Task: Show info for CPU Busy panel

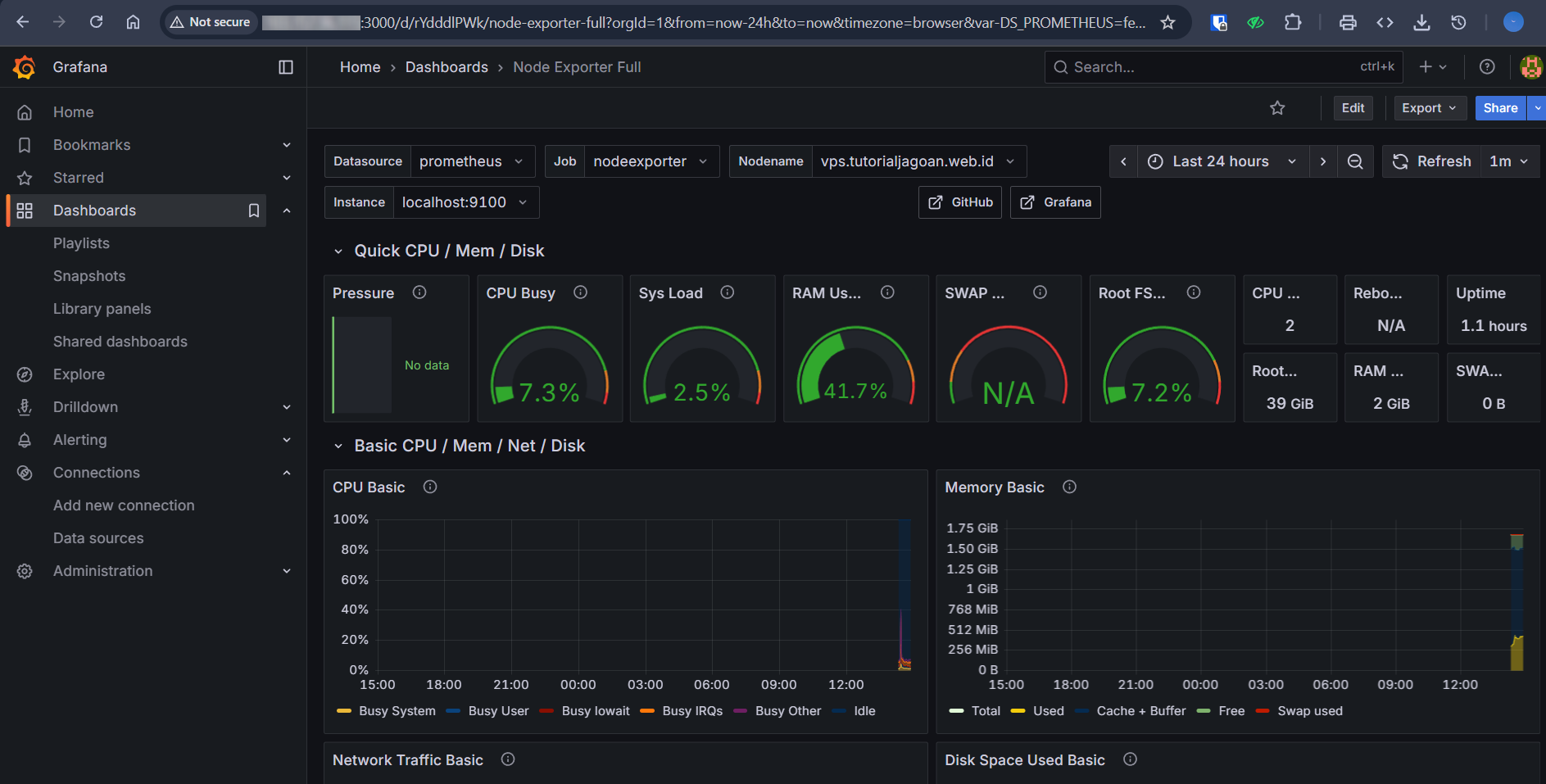Action: 580,292
